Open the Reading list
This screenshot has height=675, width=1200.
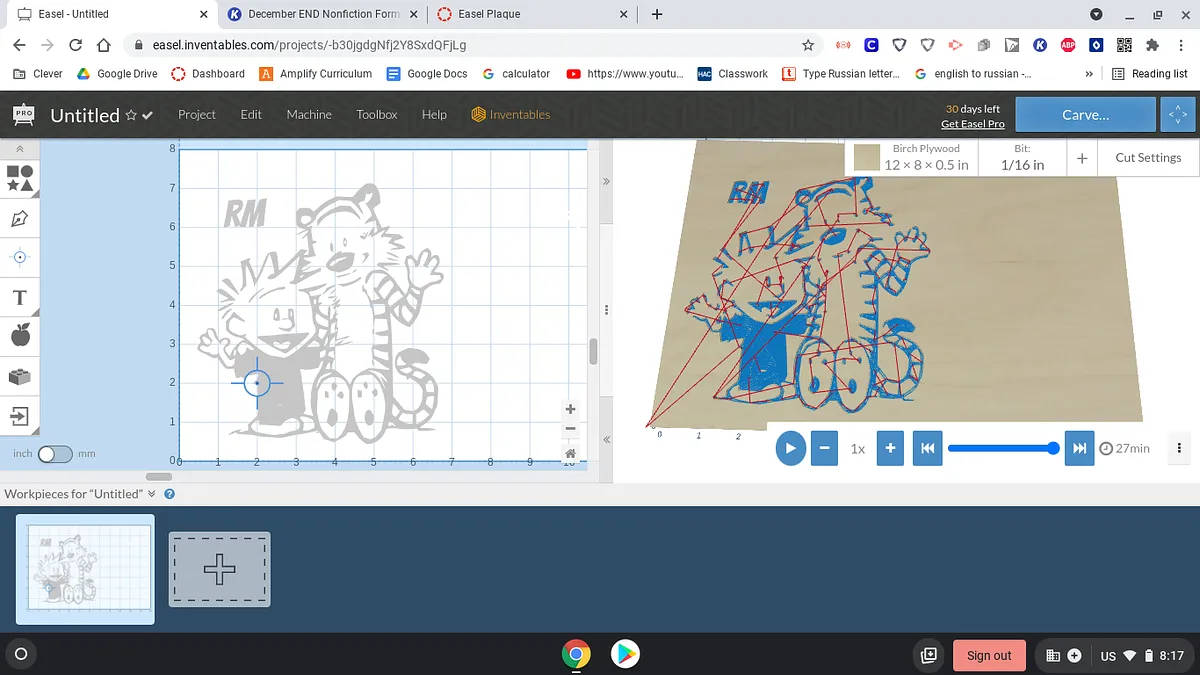(1150, 74)
